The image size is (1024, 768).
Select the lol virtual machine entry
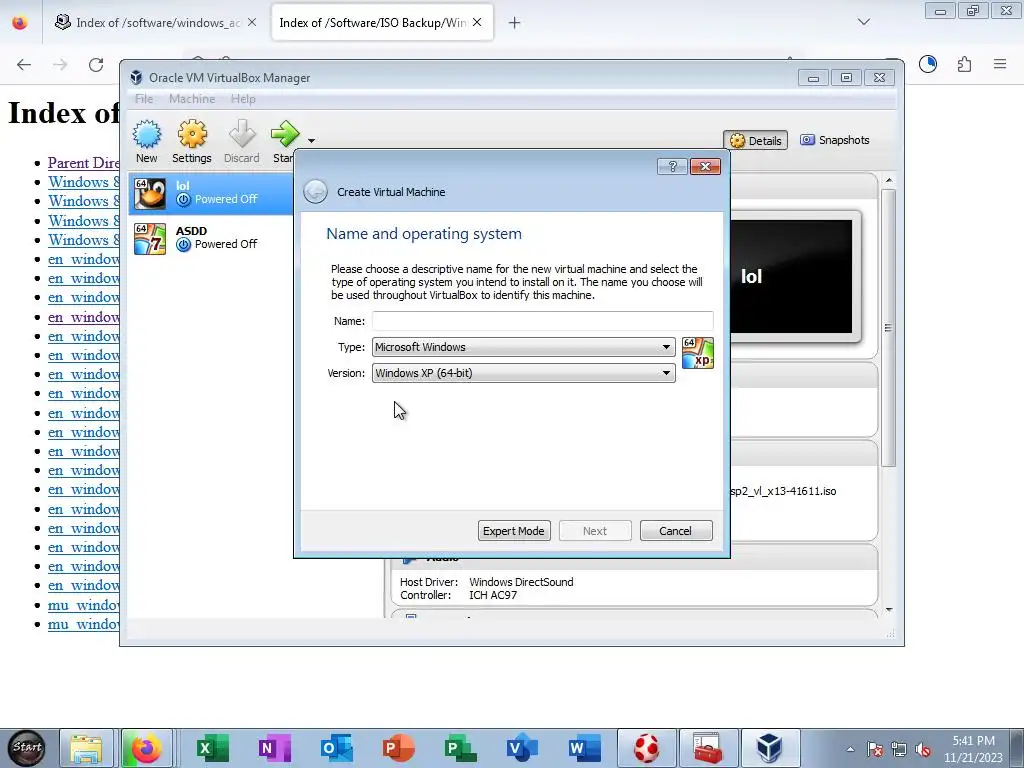[x=212, y=193]
